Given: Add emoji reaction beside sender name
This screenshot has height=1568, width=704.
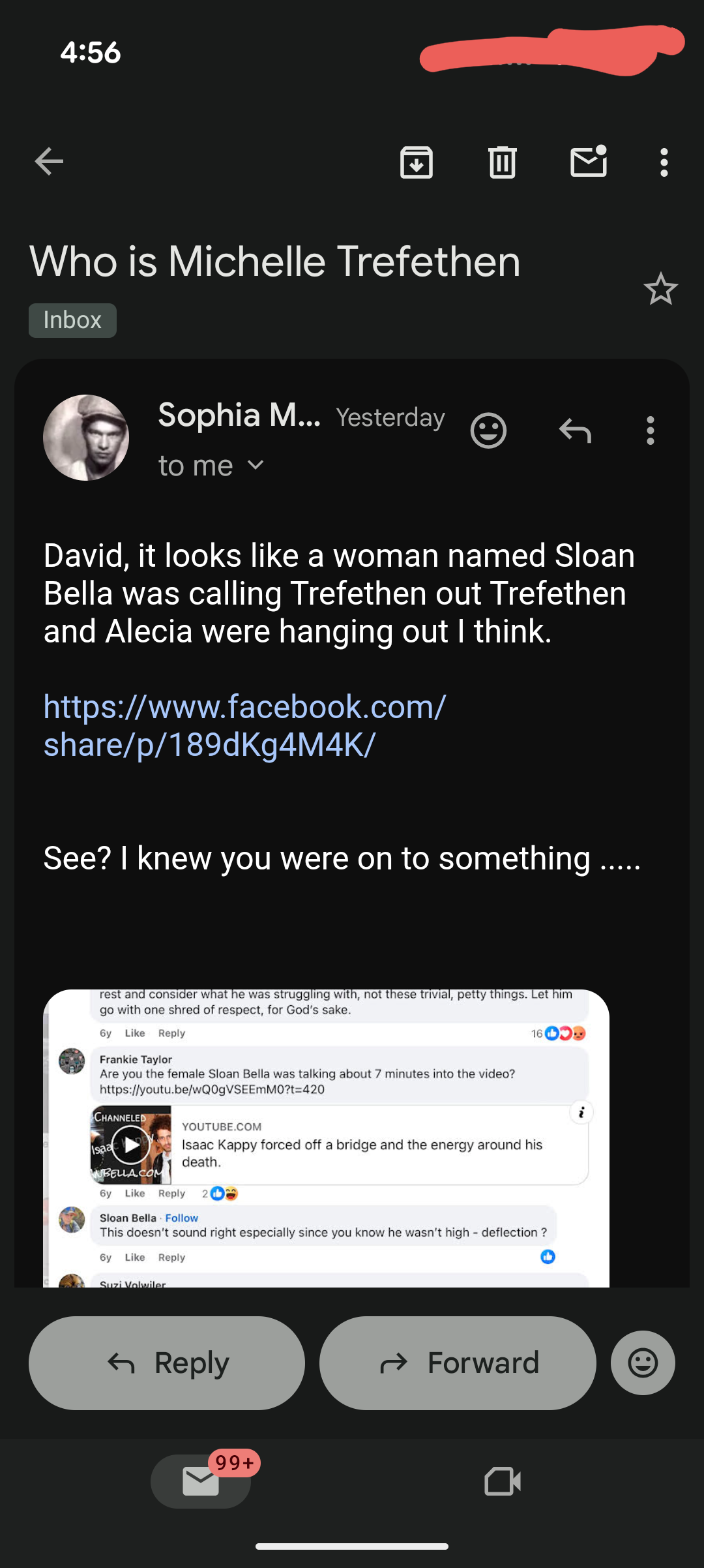Looking at the screenshot, I should (x=488, y=430).
